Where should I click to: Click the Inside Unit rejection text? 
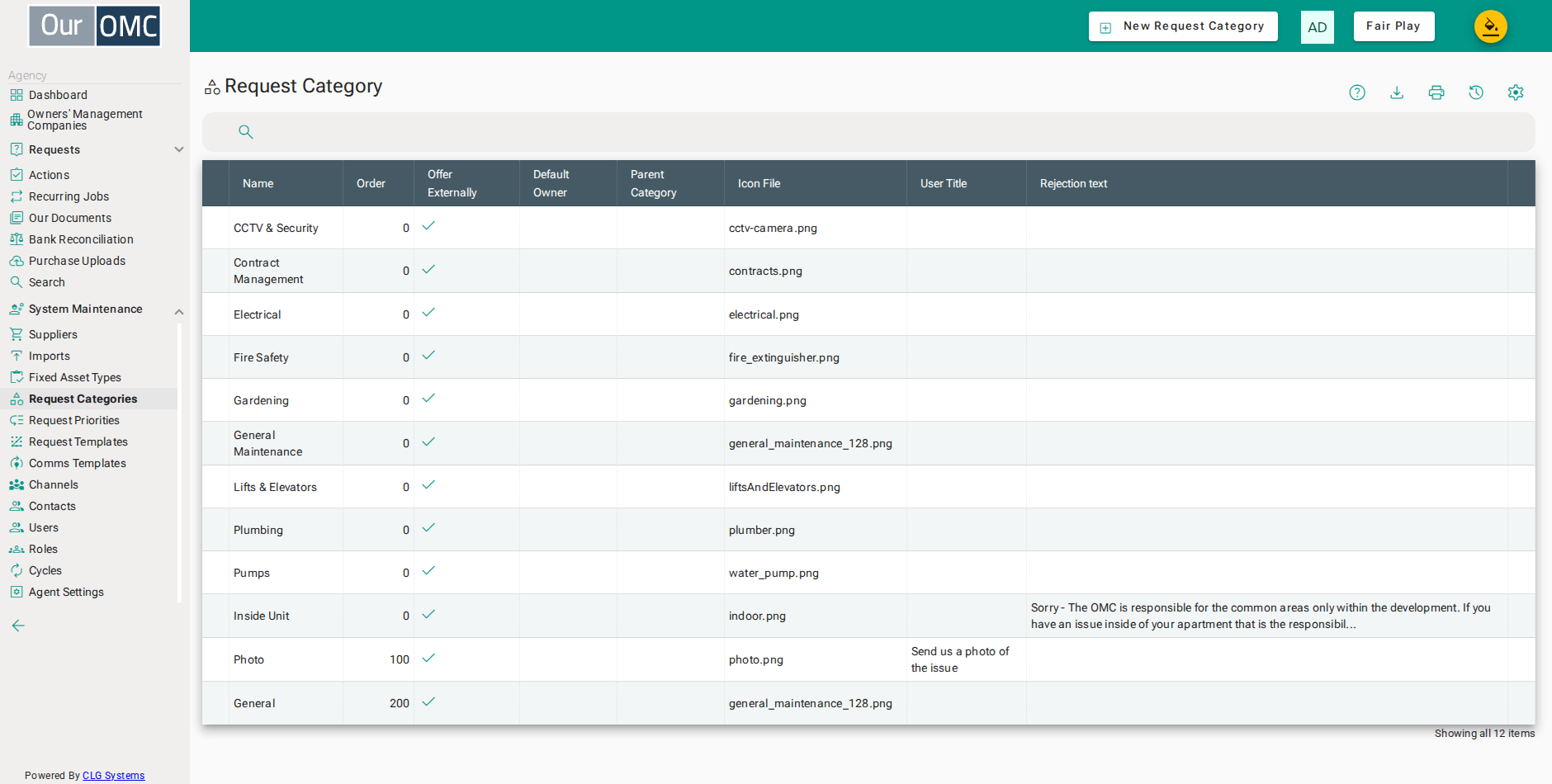[x=1261, y=616]
